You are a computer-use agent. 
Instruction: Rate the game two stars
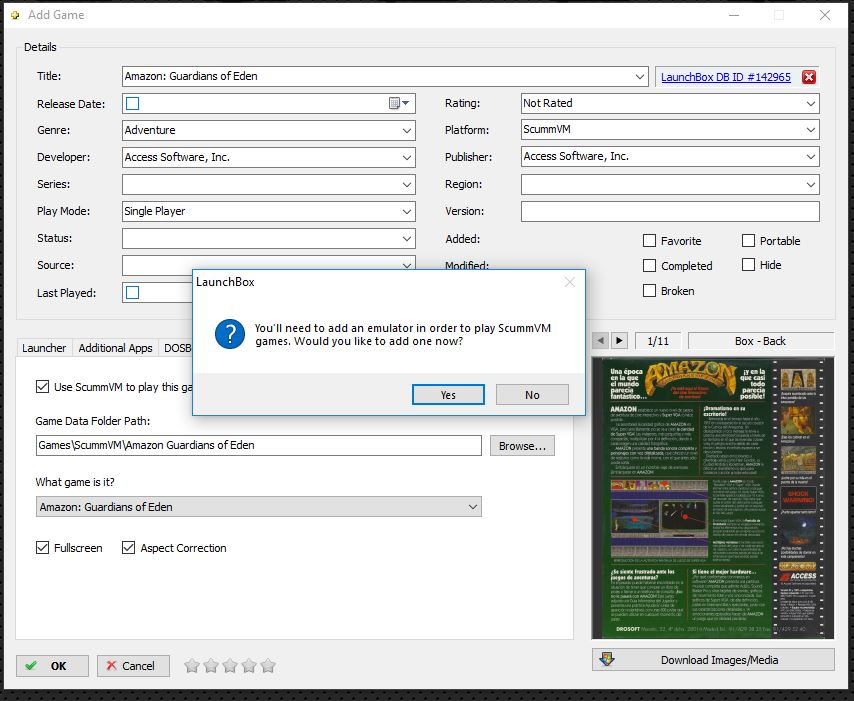pyautogui.click(x=211, y=666)
